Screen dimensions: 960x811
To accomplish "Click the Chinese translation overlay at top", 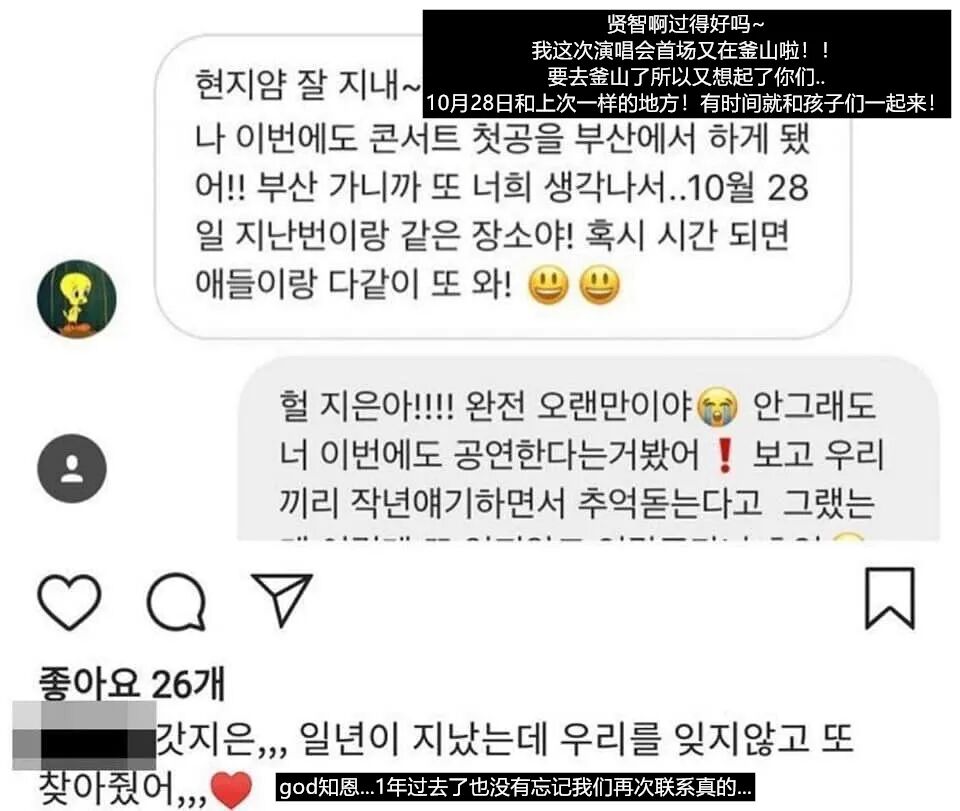I will pyautogui.click(x=686, y=64).
